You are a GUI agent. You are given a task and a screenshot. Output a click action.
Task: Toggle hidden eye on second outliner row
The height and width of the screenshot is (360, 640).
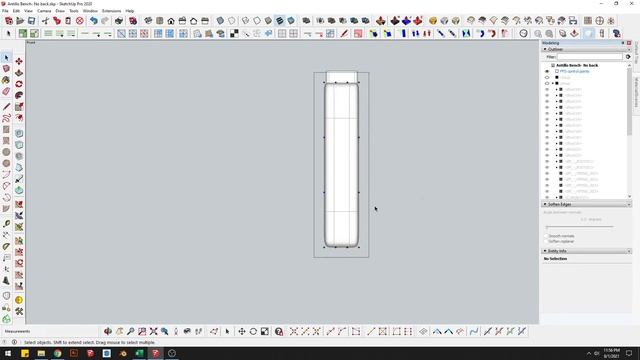click(x=547, y=78)
